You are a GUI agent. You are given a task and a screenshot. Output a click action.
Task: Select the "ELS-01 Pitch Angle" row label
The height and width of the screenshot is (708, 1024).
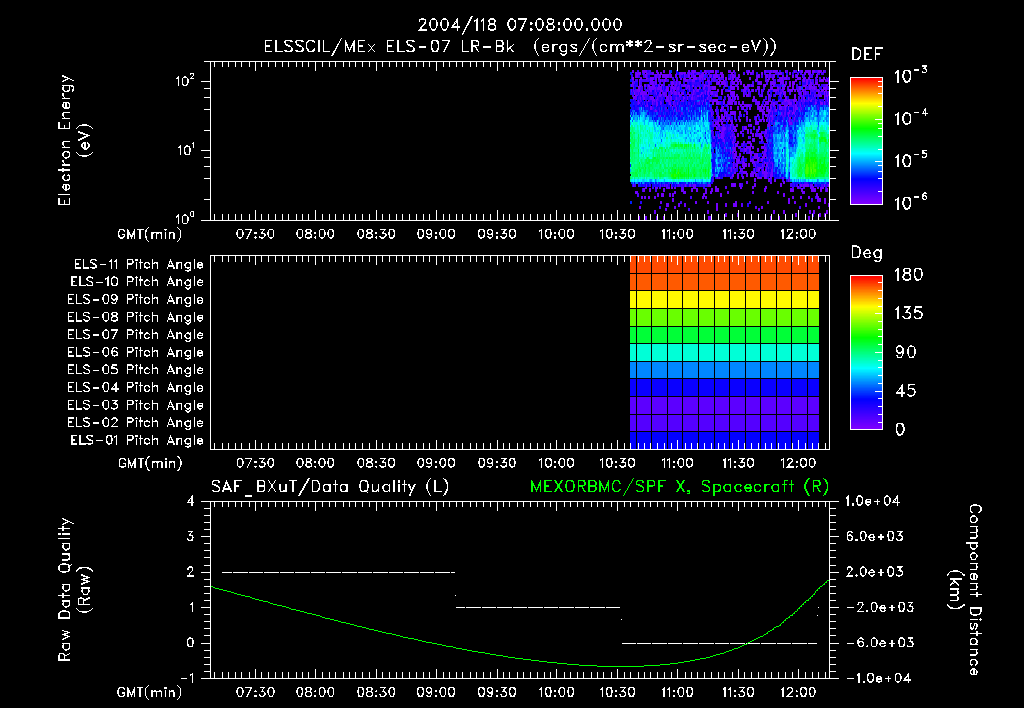(137, 440)
